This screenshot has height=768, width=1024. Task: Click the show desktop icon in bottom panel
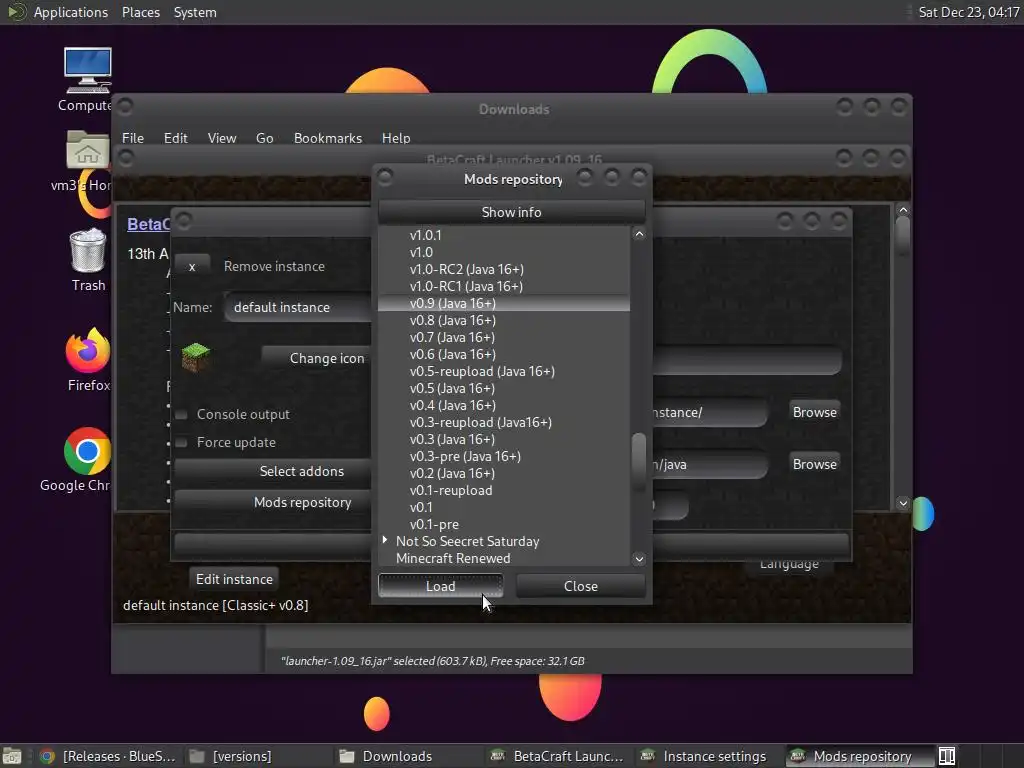12,756
